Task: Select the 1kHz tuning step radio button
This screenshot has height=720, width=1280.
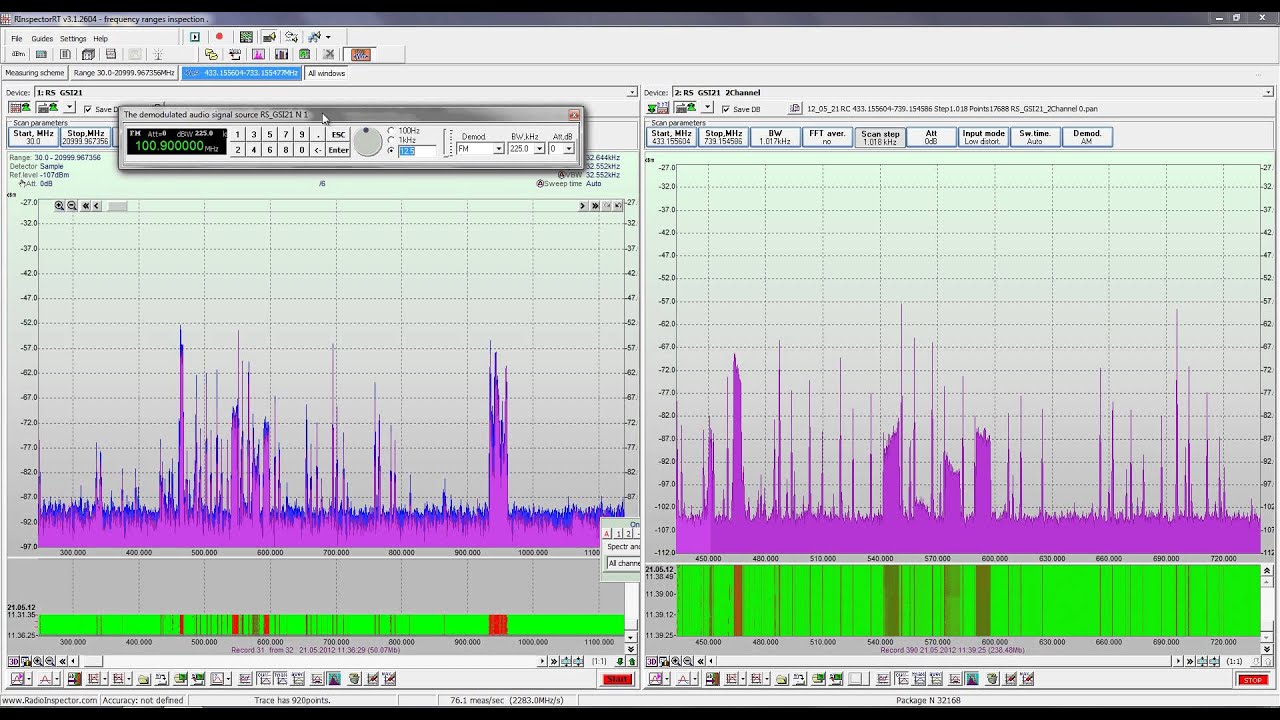Action: click(391, 140)
